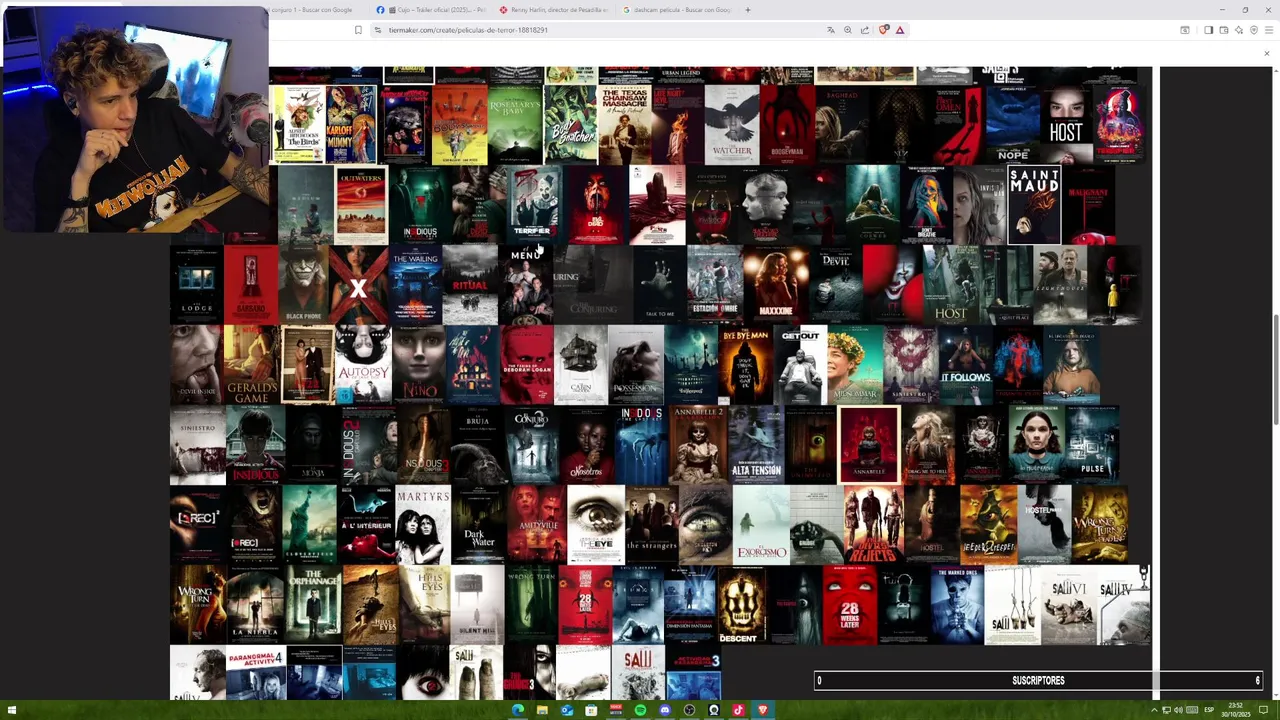Screen dimensions: 1280x720
Task: Open File Explorer from the taskbar
Action: pyautogui.click(x=542, y=710)
